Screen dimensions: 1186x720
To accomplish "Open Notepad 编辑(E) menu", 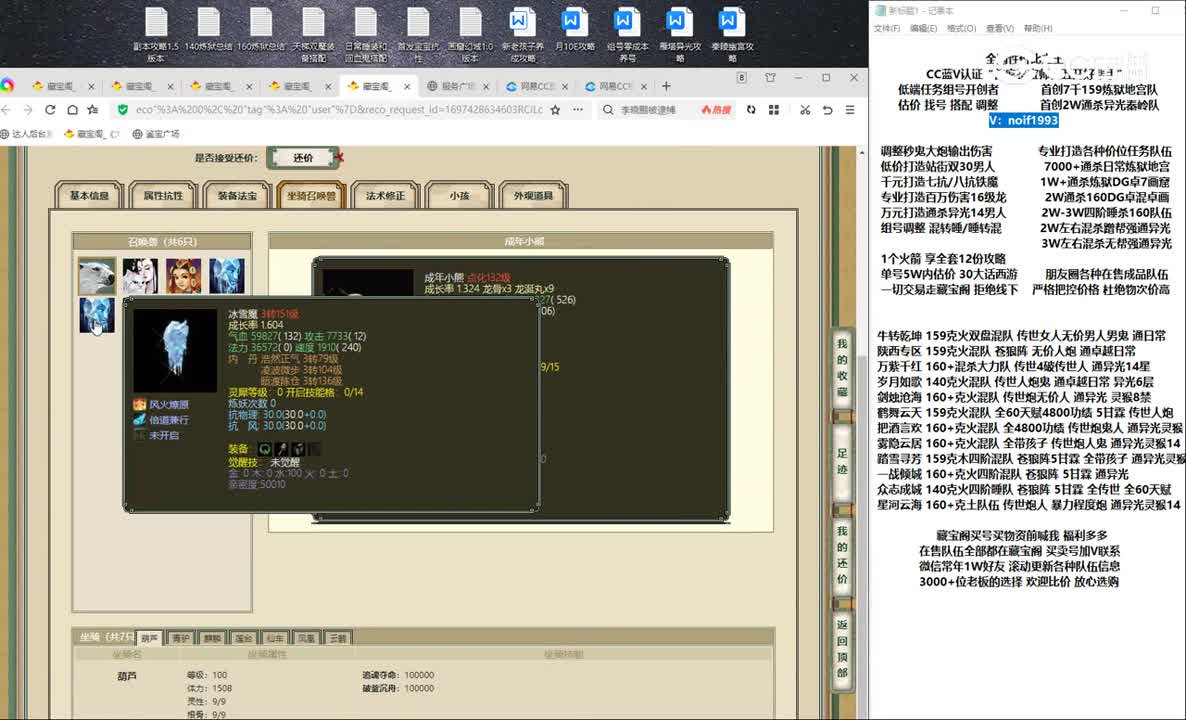I will tap(923, 28).
